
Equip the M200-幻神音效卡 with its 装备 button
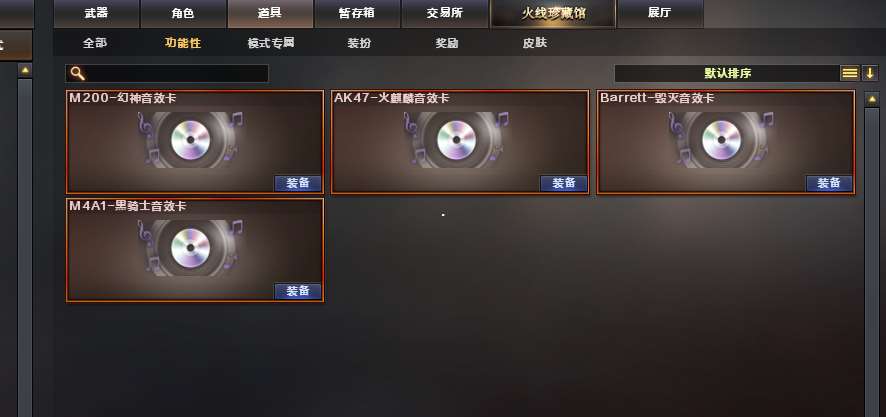(x=298, y=184)
